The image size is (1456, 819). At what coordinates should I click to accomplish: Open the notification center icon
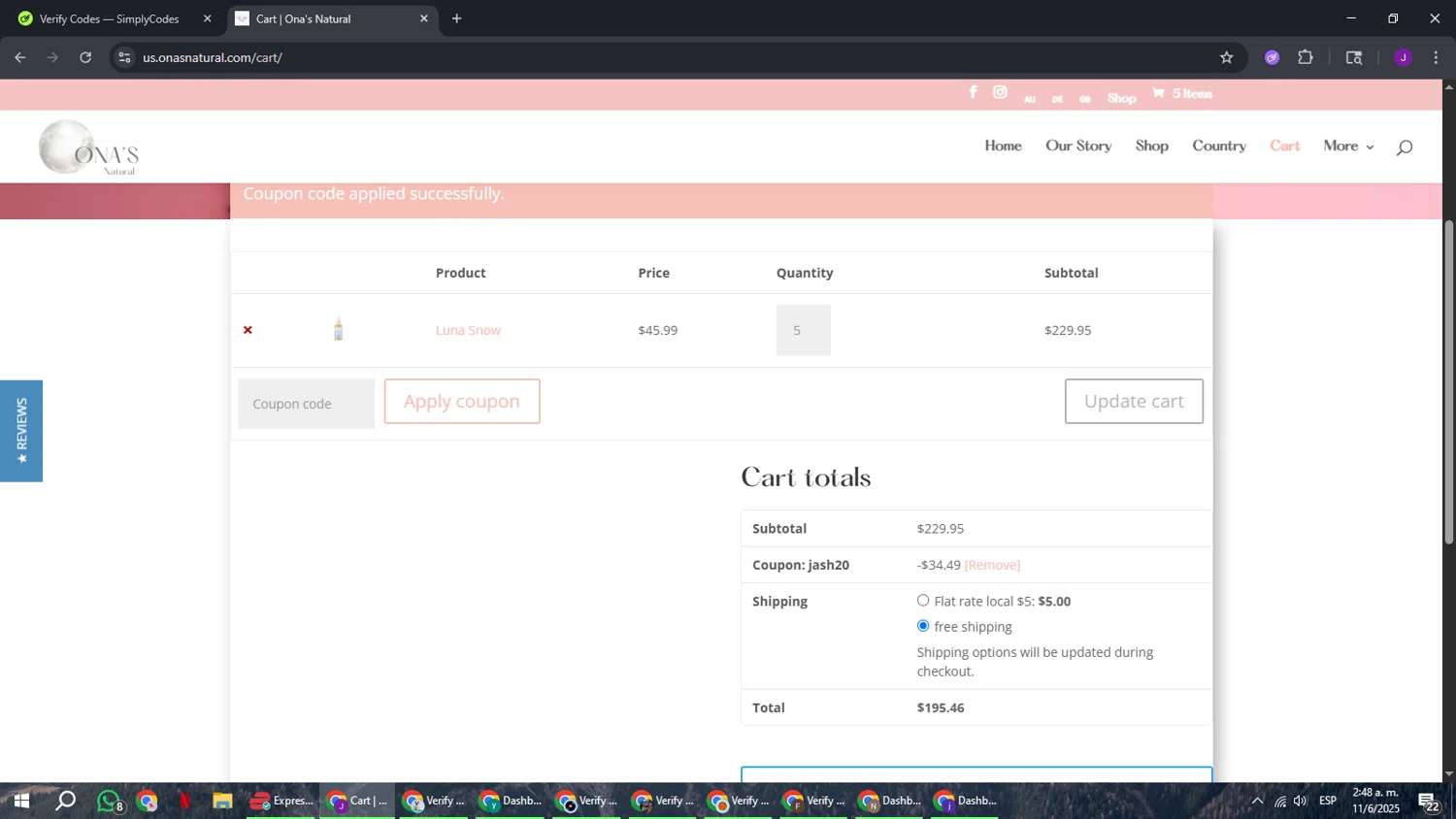[x=1429, y=802]
